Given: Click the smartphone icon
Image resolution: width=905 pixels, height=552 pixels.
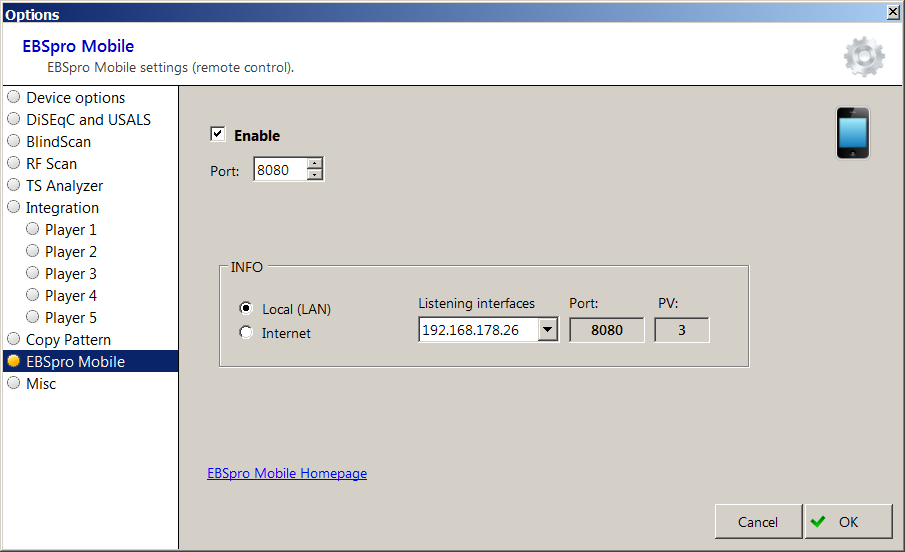Looking at the screenshot, I should [853, 133].
